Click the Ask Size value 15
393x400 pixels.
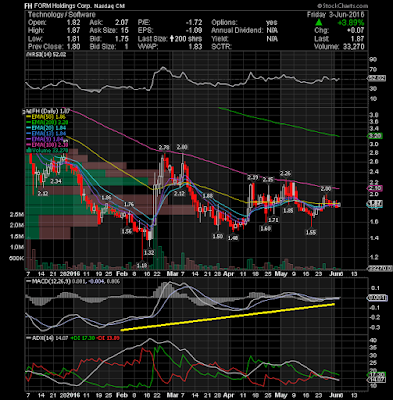(x=125, y=31)
